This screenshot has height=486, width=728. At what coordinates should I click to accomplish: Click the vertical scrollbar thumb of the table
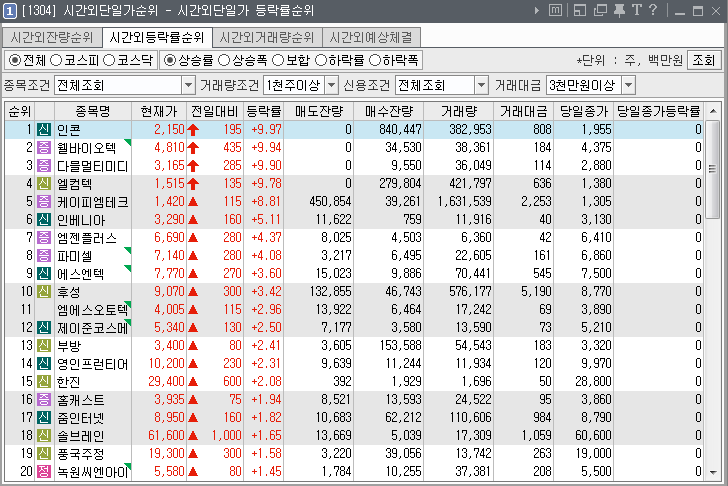[x=713, y=169]
